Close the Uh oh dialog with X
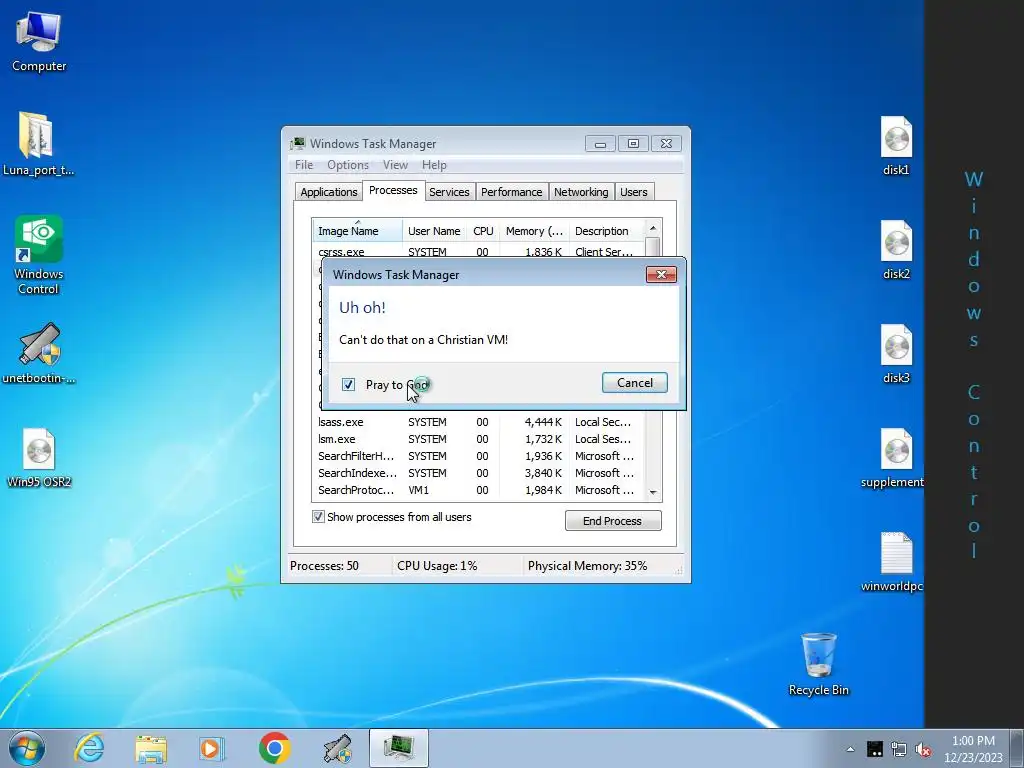1024x768 pixels. coord(661,274)
